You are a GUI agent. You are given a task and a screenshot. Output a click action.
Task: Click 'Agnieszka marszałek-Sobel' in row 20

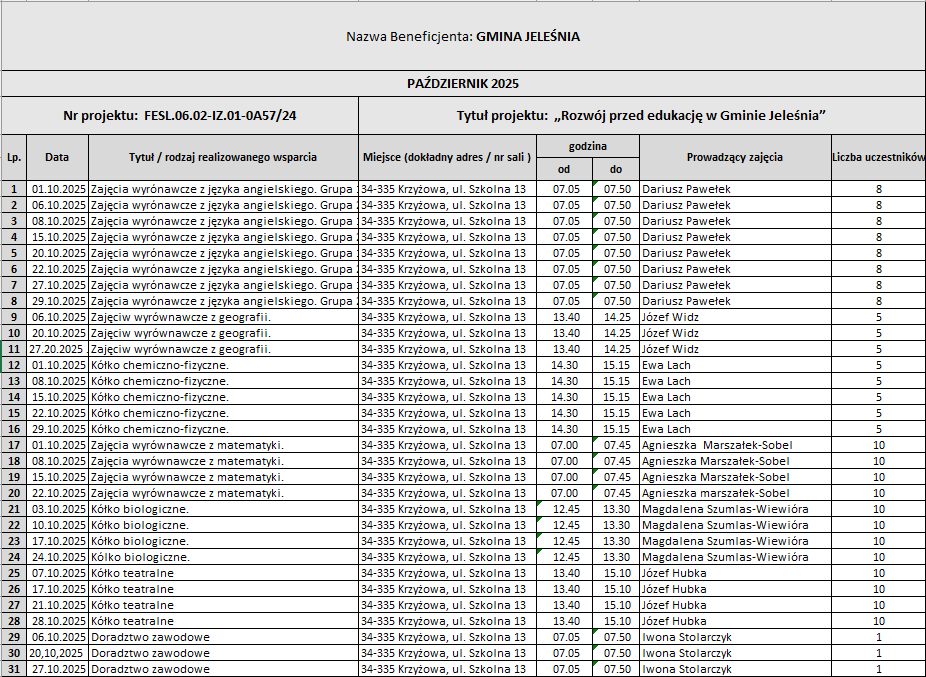coord(715,493)
